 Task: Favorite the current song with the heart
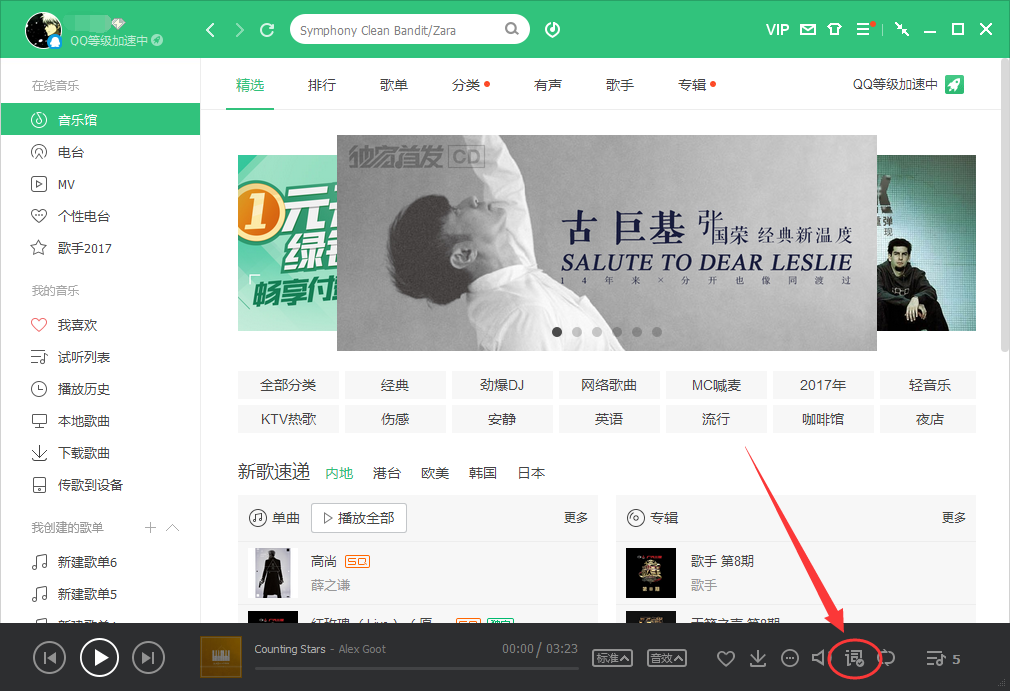pyautogui.click(x=727, y=658)
